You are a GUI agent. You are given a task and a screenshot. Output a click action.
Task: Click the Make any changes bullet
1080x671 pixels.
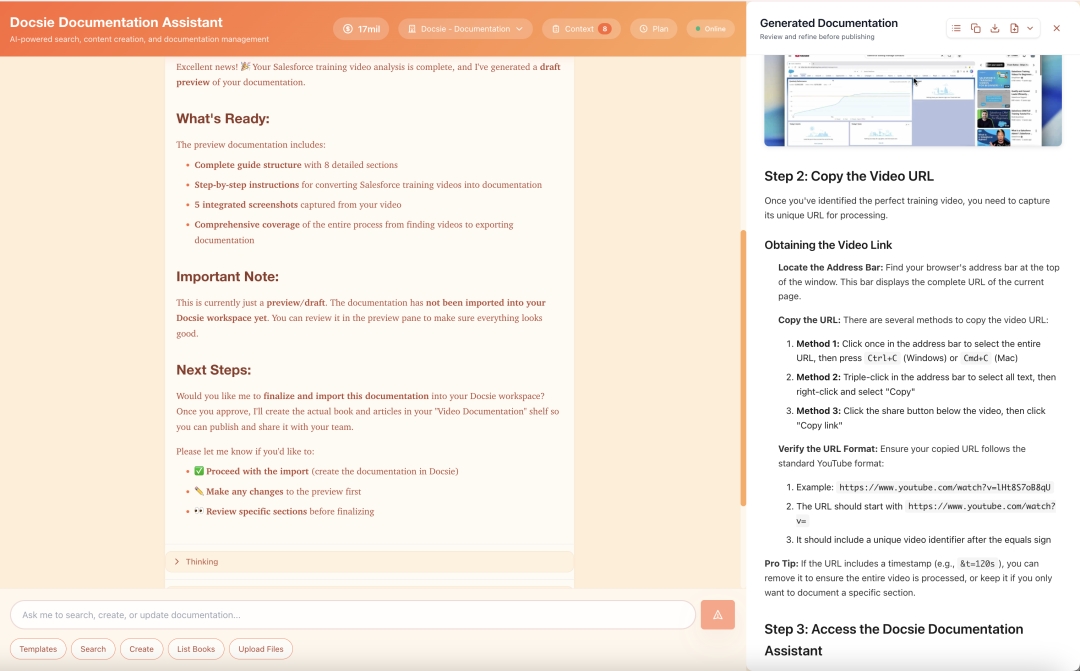277,491
